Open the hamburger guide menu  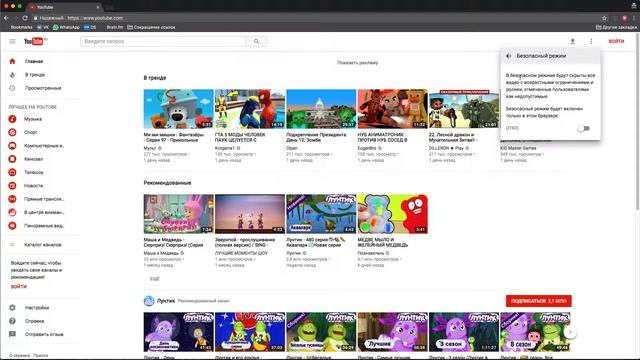[x=12, y=41]
